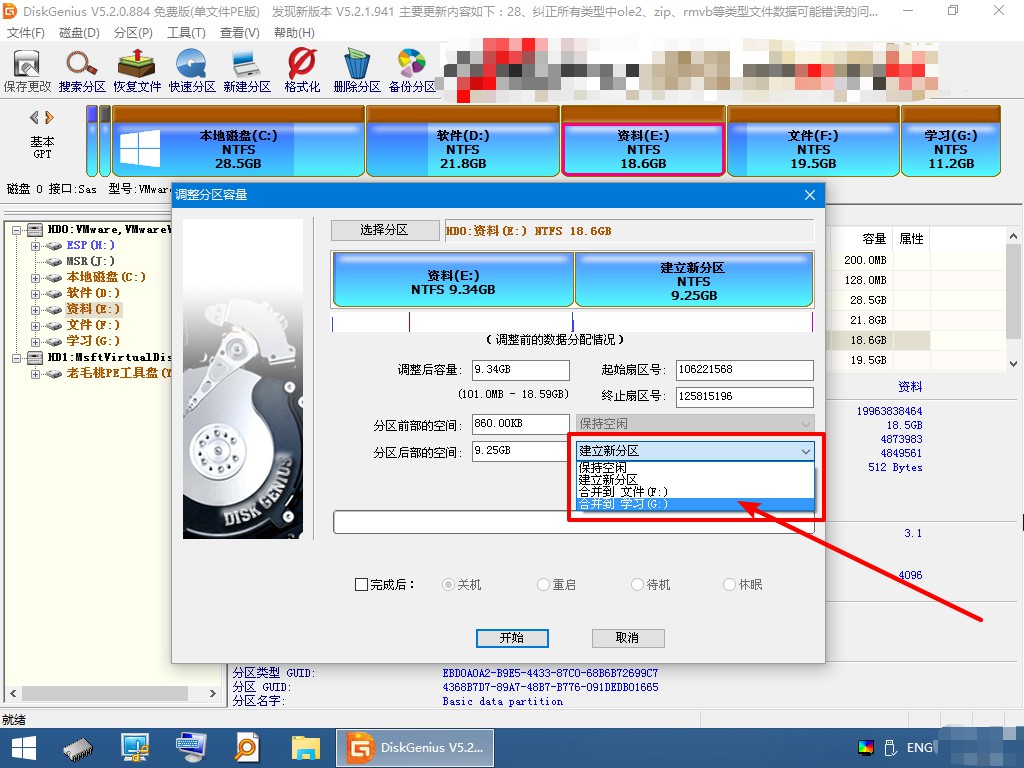The image size is (1024, 768).
Task: Launch the Recover Files (恢复文件) tool
Action: click(136, 71)
